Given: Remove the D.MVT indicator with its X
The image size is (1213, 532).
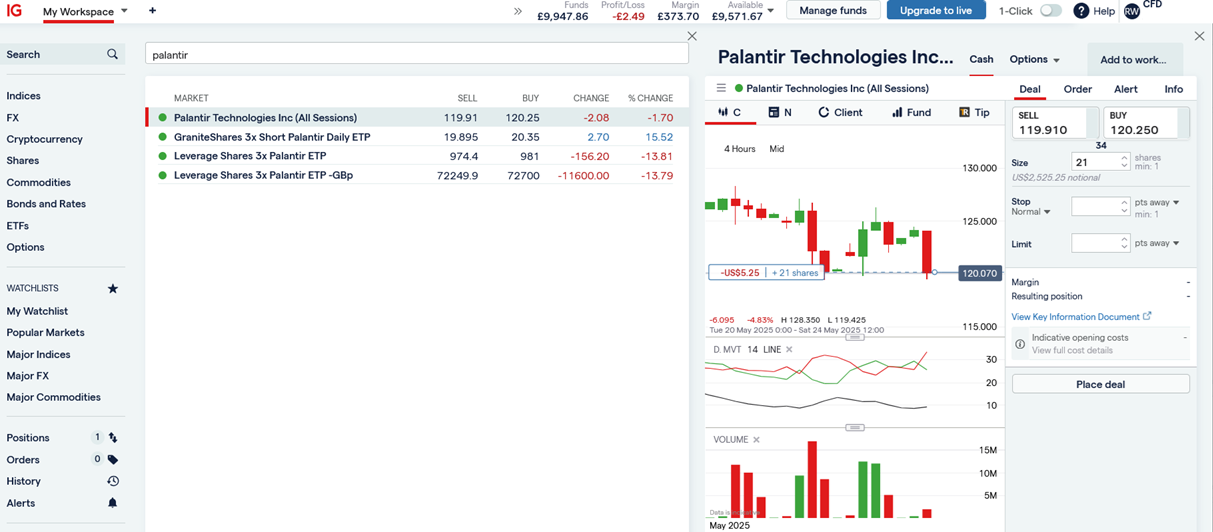Looking at the screenshot, I should (789, 350).
